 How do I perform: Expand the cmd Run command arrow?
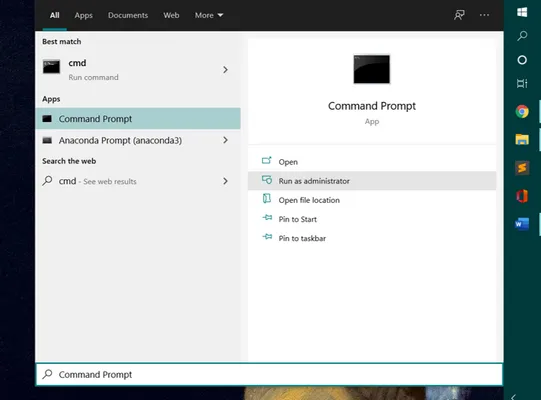pos(225,70)
